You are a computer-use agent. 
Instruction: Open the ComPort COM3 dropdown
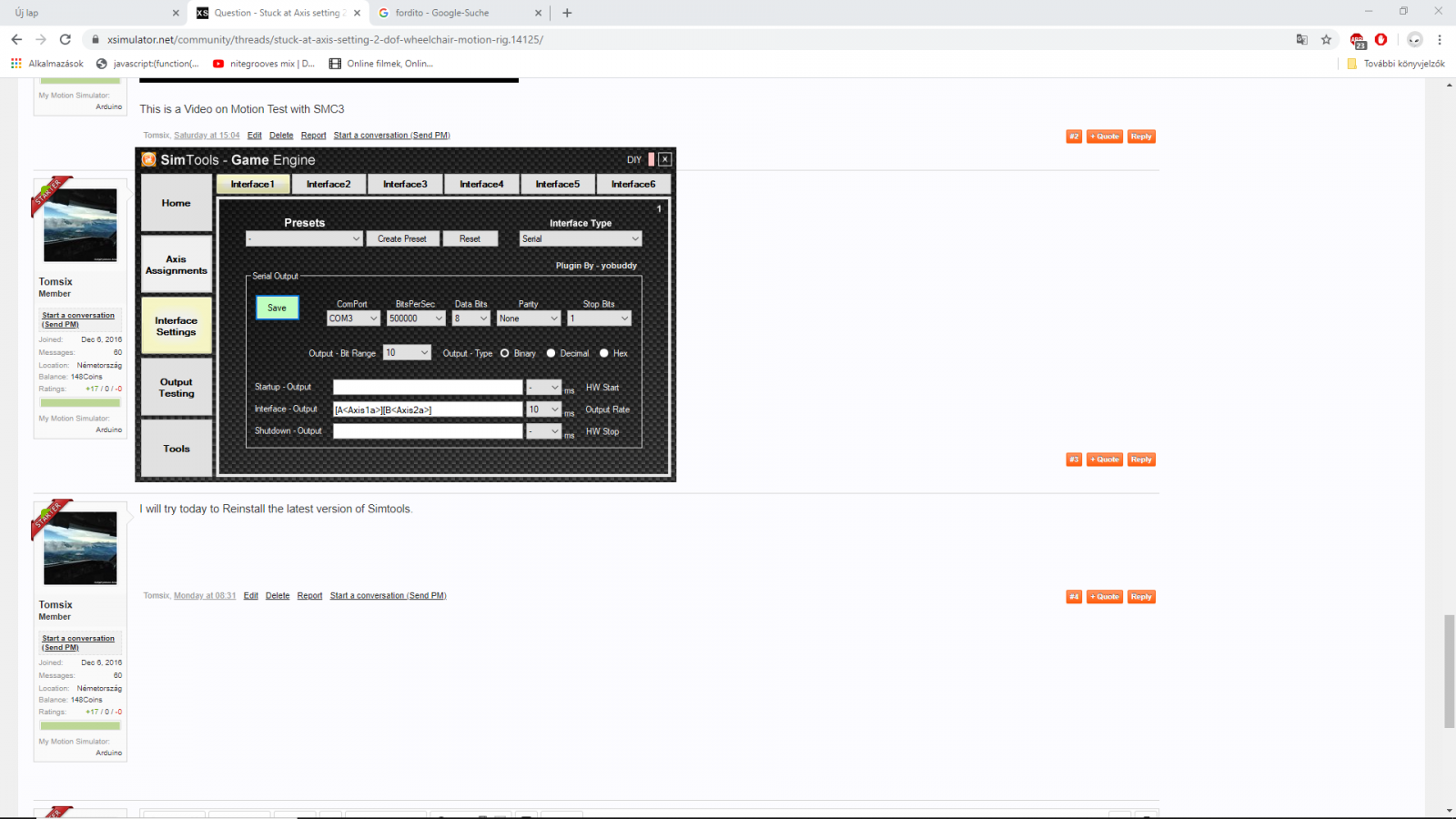(x=353, y=318)
